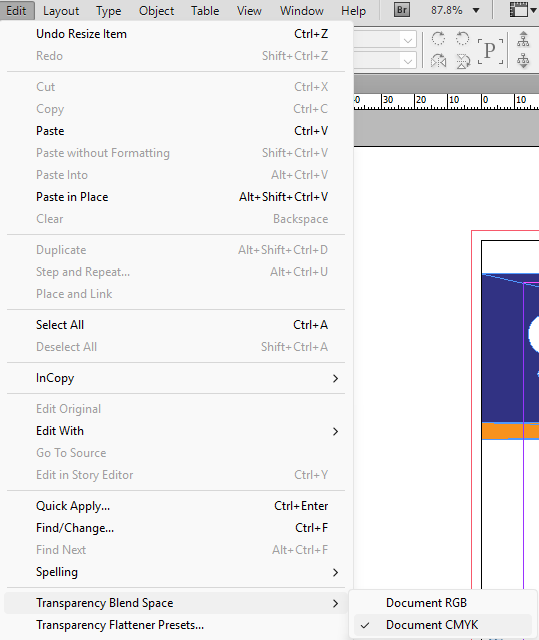Select Document RGB blend space
Screen dimensions: 539x640
tap(443, 603)
